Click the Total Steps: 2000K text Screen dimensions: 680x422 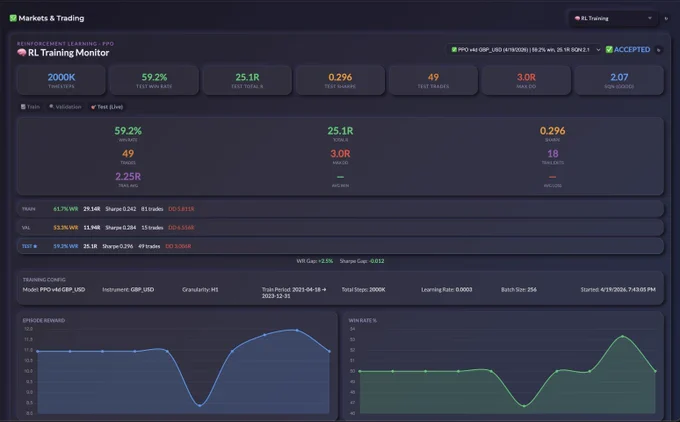pos(363,289)
